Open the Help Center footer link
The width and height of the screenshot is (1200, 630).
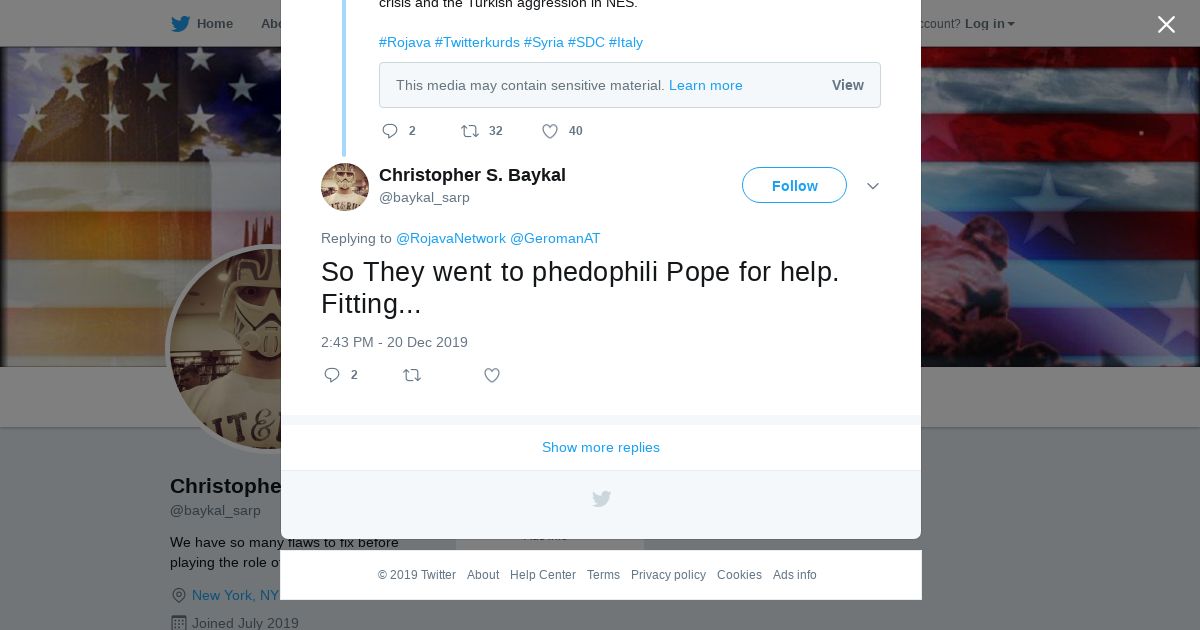[x=543, y=575]
